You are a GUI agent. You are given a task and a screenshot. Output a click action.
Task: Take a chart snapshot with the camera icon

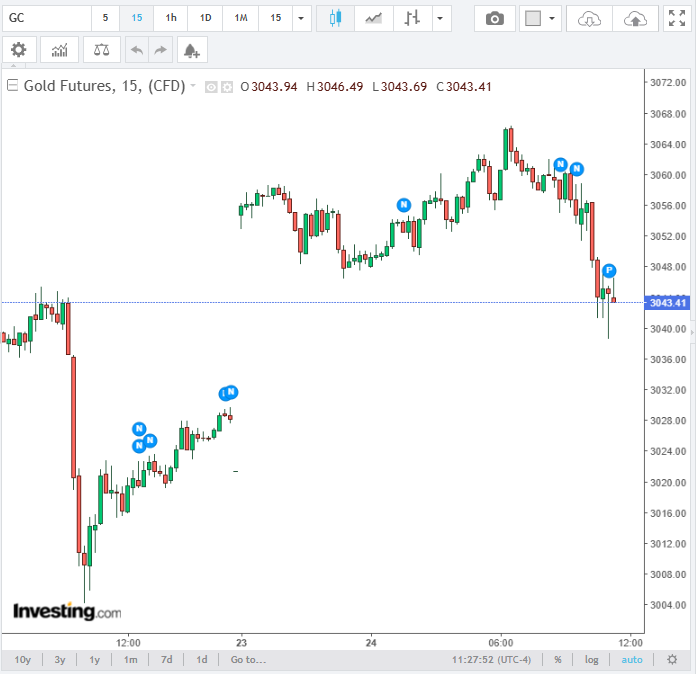[494, 18]
